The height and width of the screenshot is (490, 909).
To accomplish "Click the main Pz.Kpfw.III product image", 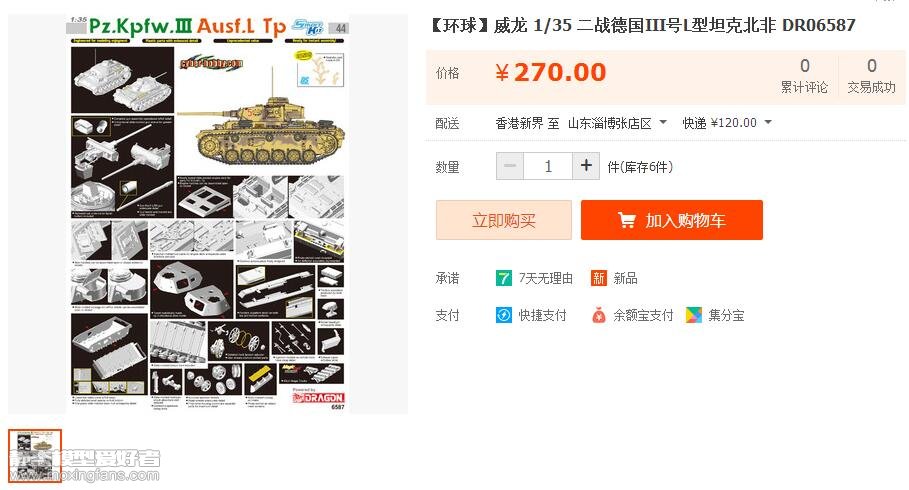I will pyautogui.click(x=208, y=213).
